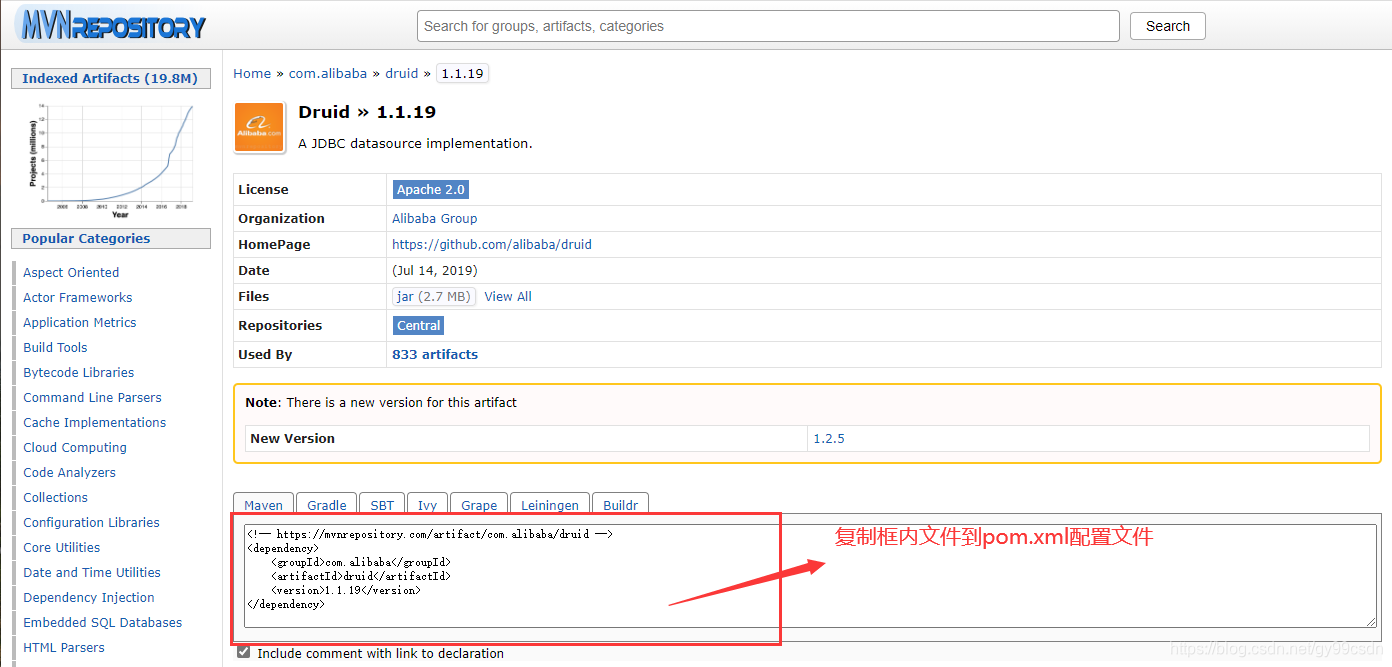Open druid breadcrumb link

point(402,73)
